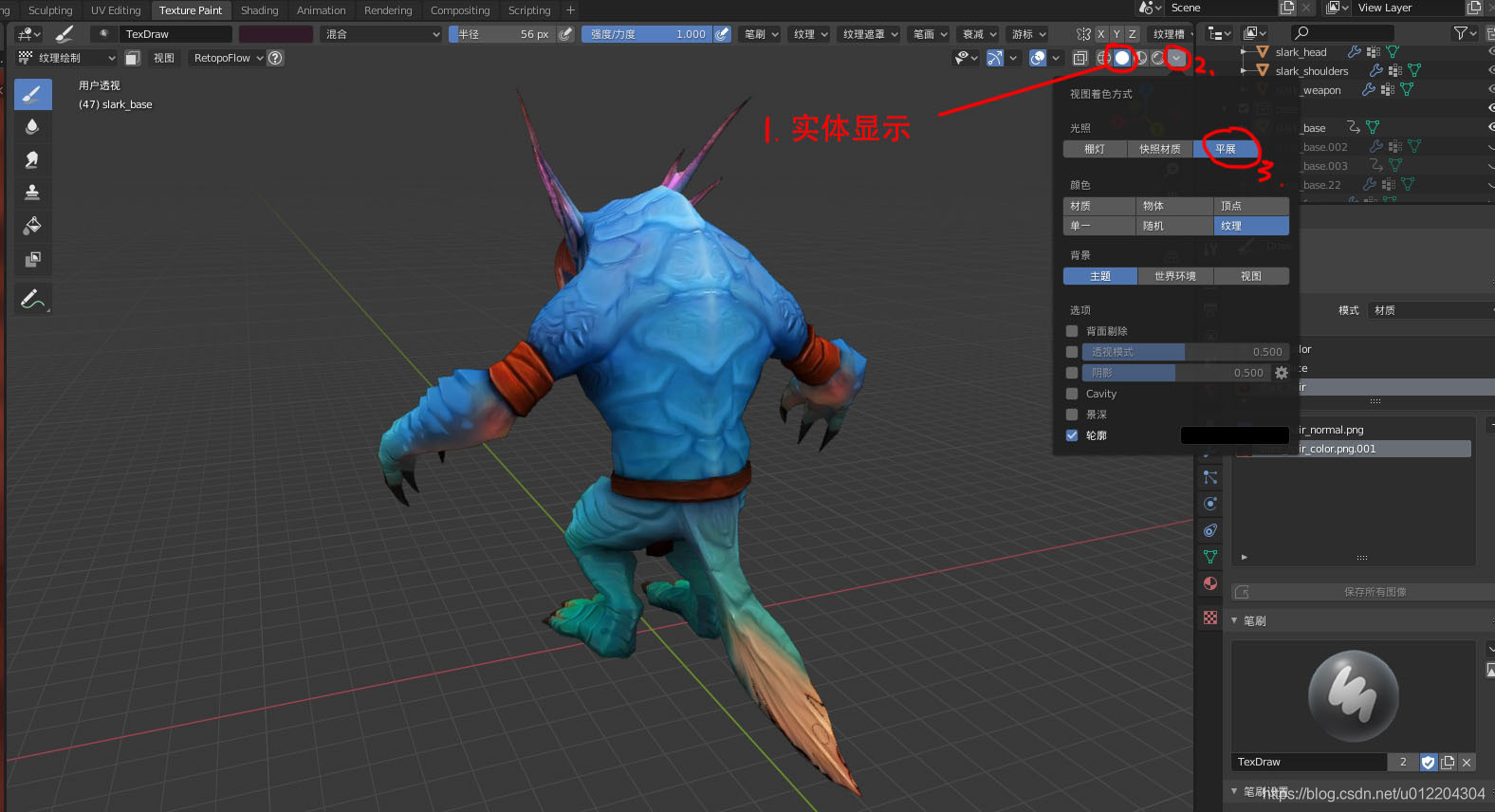The height and width of the screenshot is (812, 1495).
Task: Toggle viewport gizmo display icon
Action: 995,58
